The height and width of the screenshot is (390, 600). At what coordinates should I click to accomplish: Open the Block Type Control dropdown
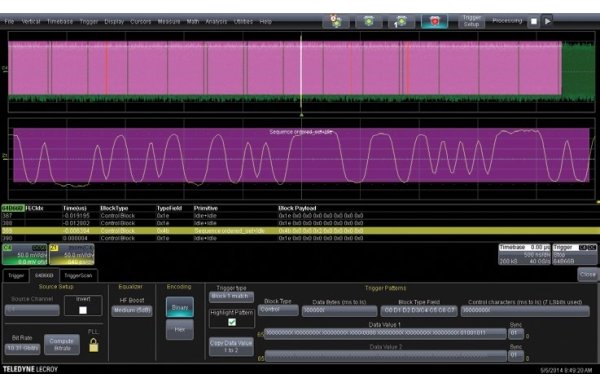point(278,310)
